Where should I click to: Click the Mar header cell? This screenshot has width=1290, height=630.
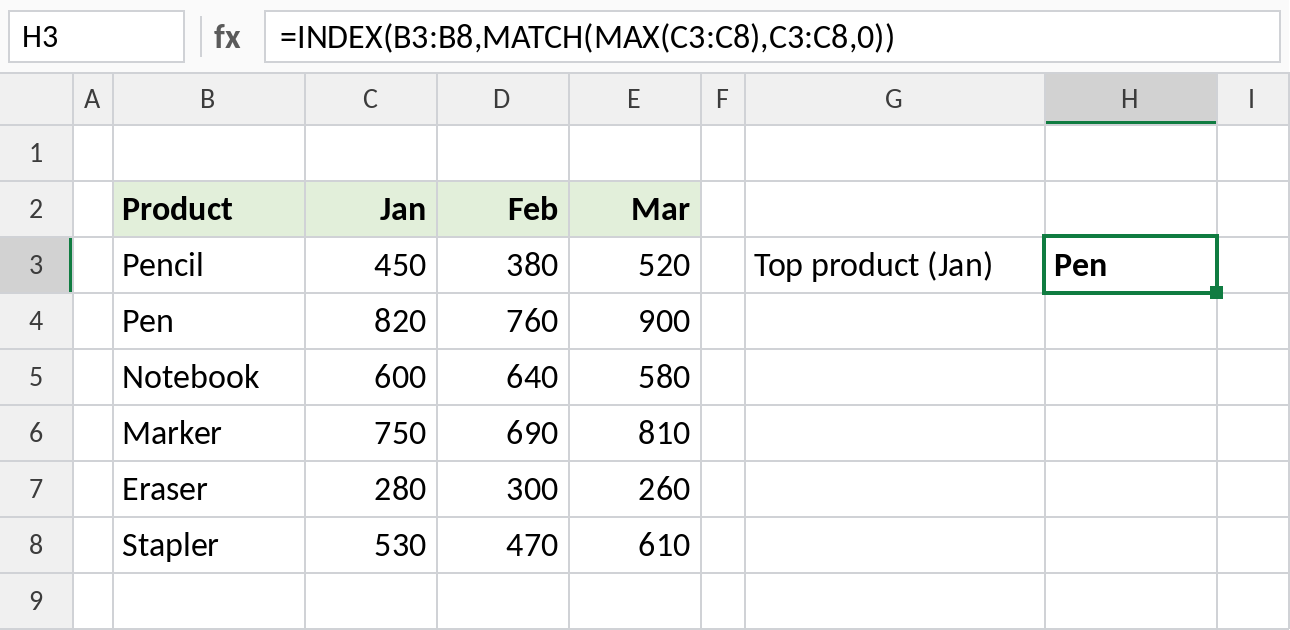tap(635, 209)
